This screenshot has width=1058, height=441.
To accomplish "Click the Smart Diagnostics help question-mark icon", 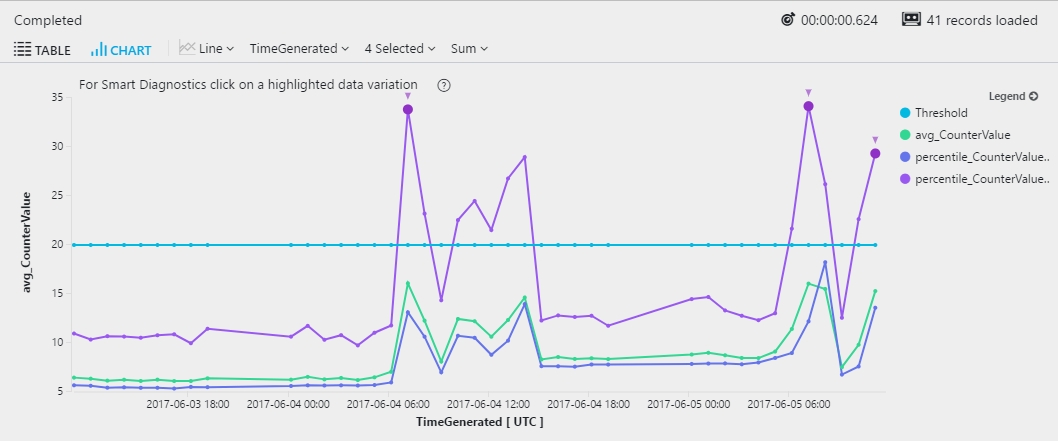I will [x=443, y=85].
